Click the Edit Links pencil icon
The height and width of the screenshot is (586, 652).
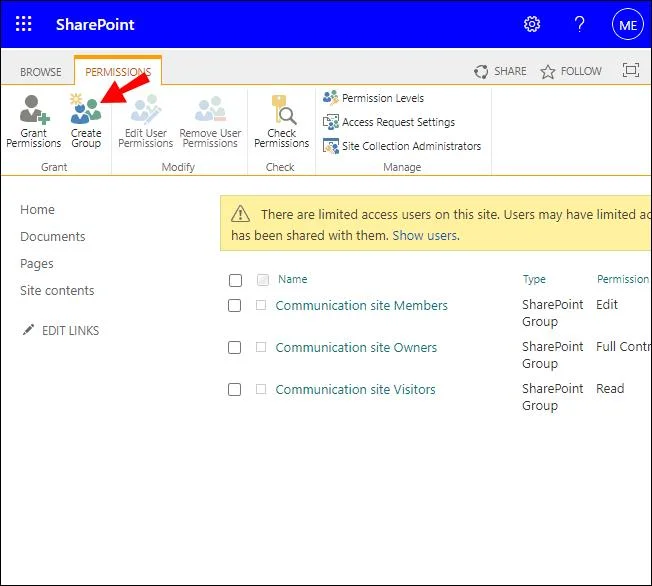(28, 330)
